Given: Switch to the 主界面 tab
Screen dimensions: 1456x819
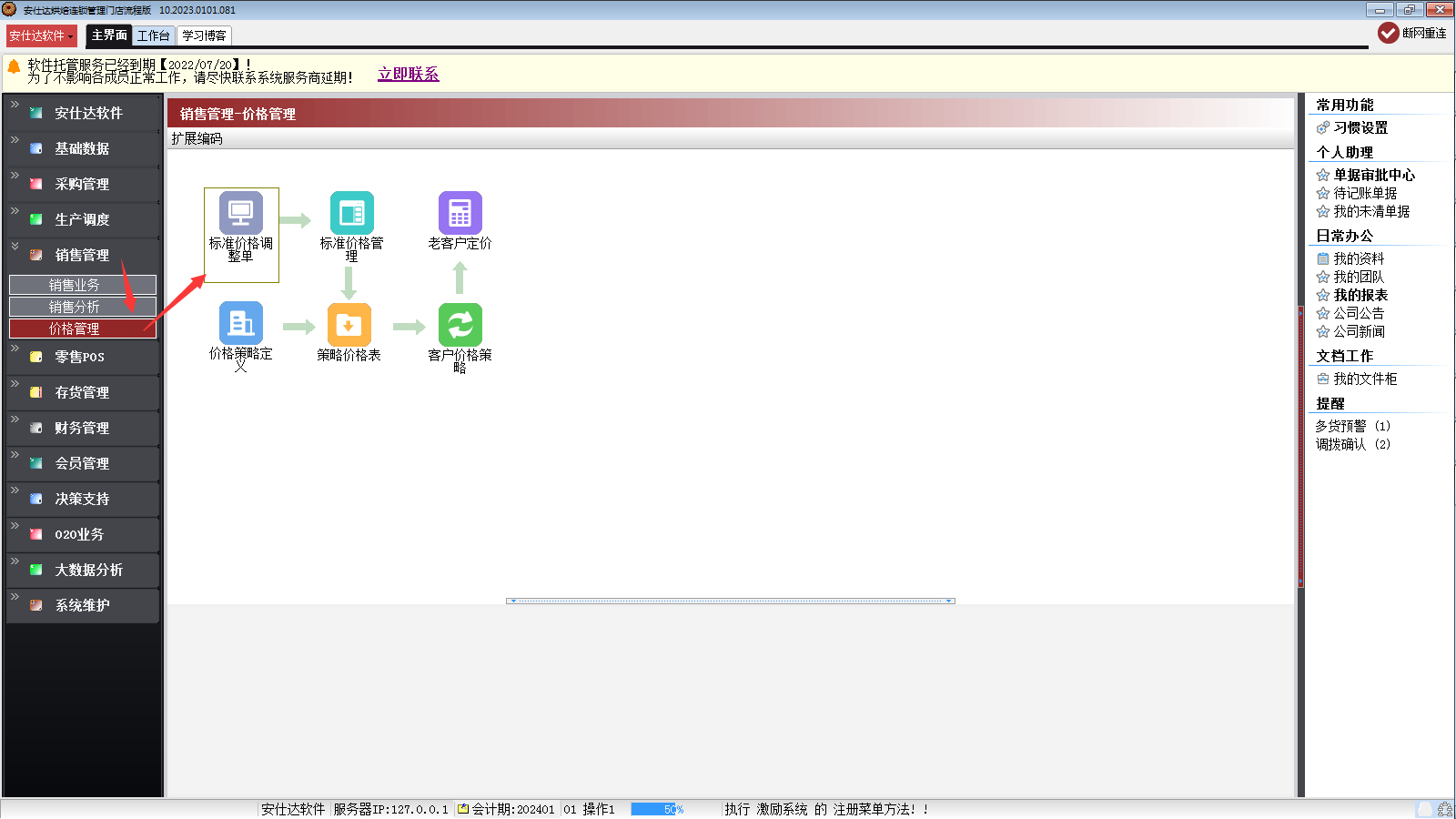Looking at the screenshot, I should (109, 35).
